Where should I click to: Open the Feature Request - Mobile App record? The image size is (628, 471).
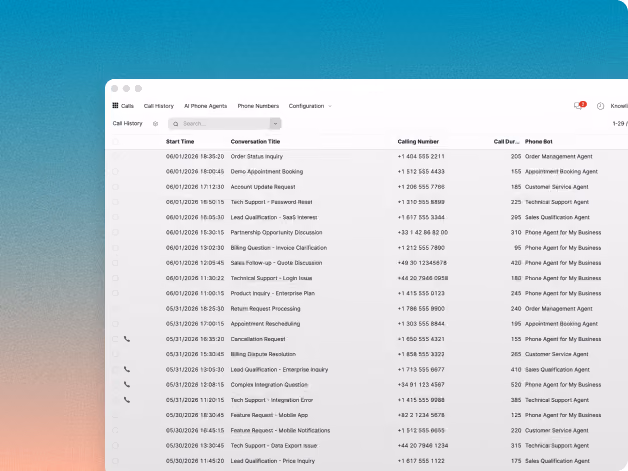click(x=269, y=415)
